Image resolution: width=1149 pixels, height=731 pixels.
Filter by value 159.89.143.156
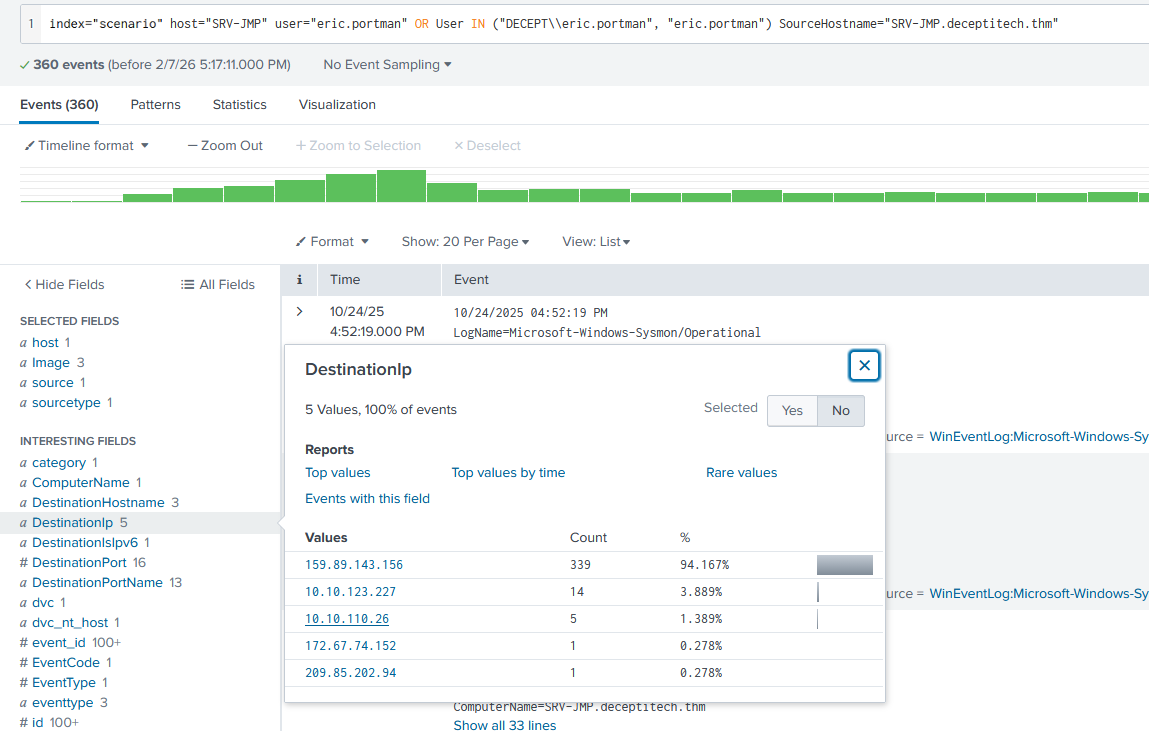point(354,565)
